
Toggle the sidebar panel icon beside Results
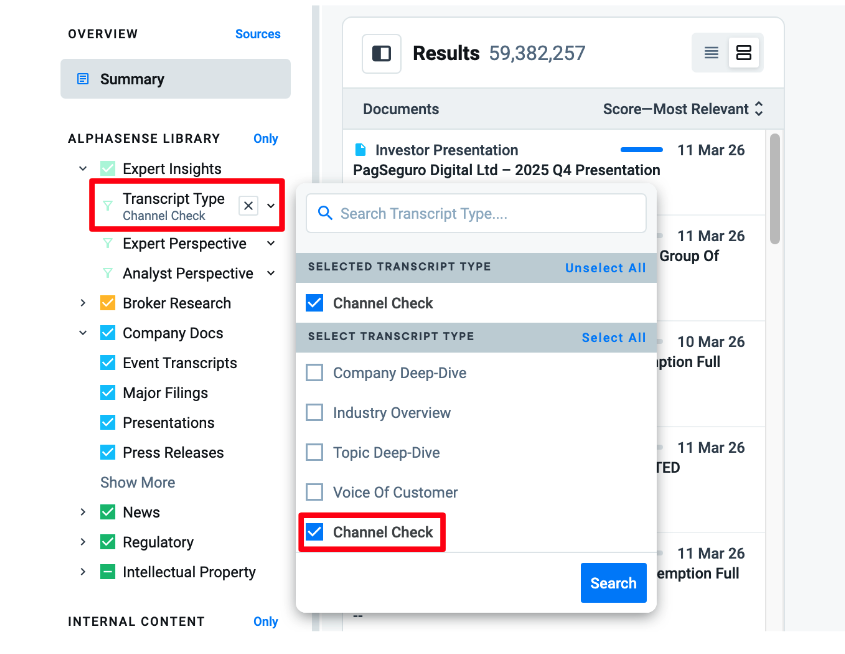(x=382, y=53)
